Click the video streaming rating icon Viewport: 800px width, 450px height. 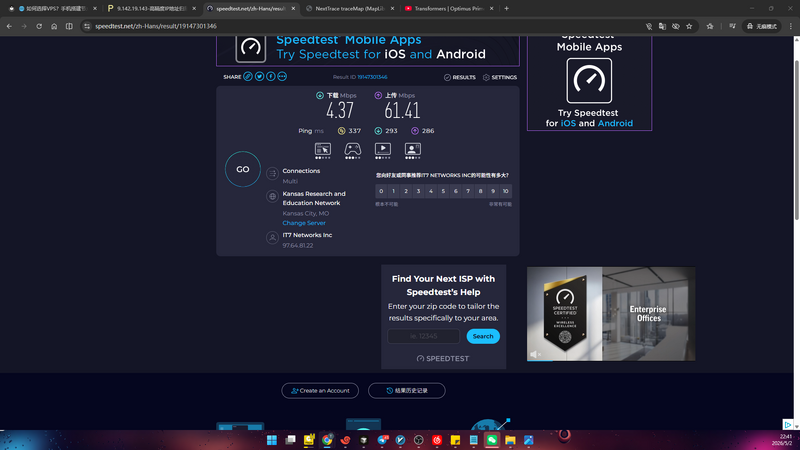coord(383,149)
